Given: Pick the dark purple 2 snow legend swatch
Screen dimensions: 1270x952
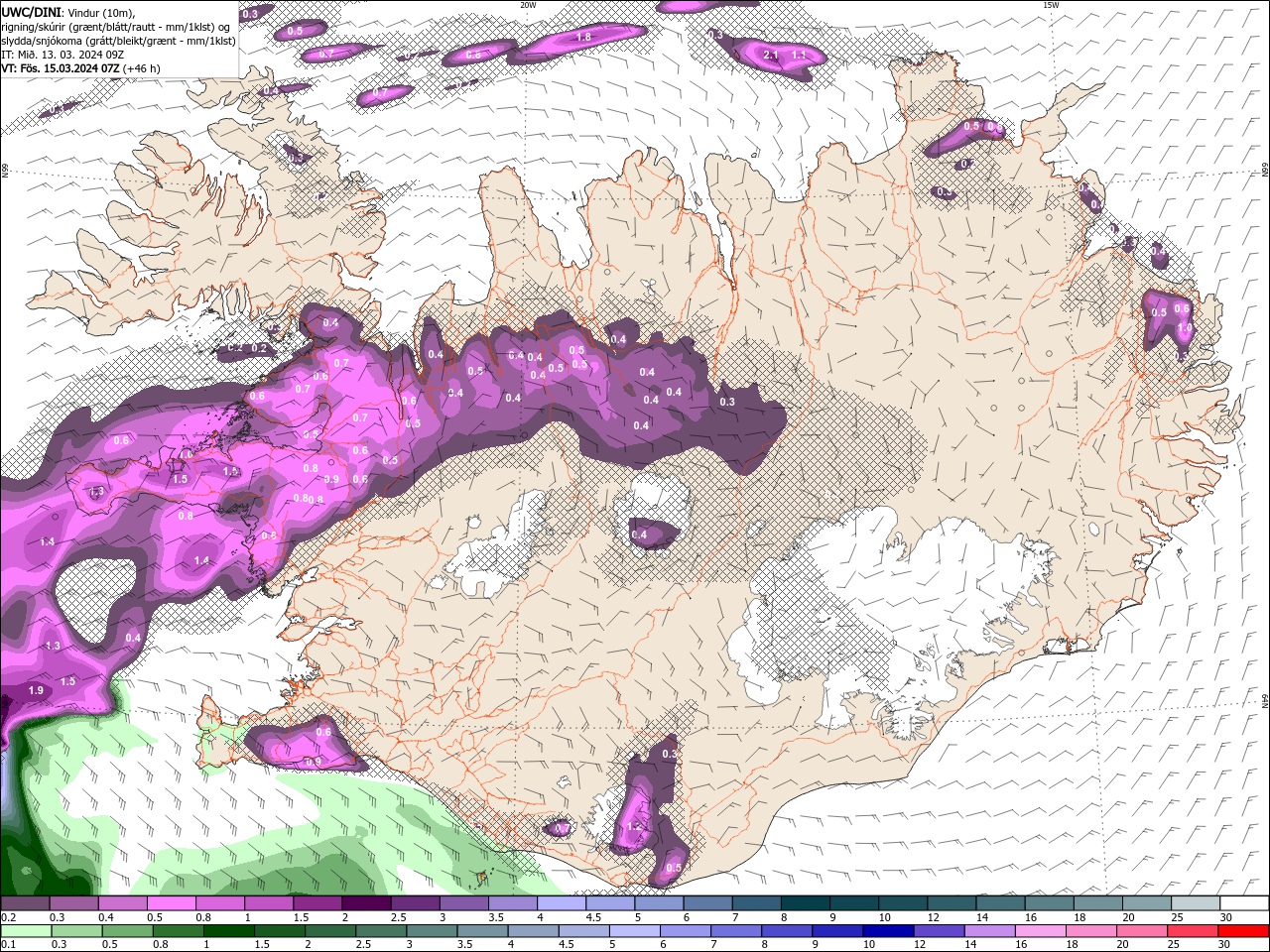Looking at the screenshot, I should coord(366,903).
